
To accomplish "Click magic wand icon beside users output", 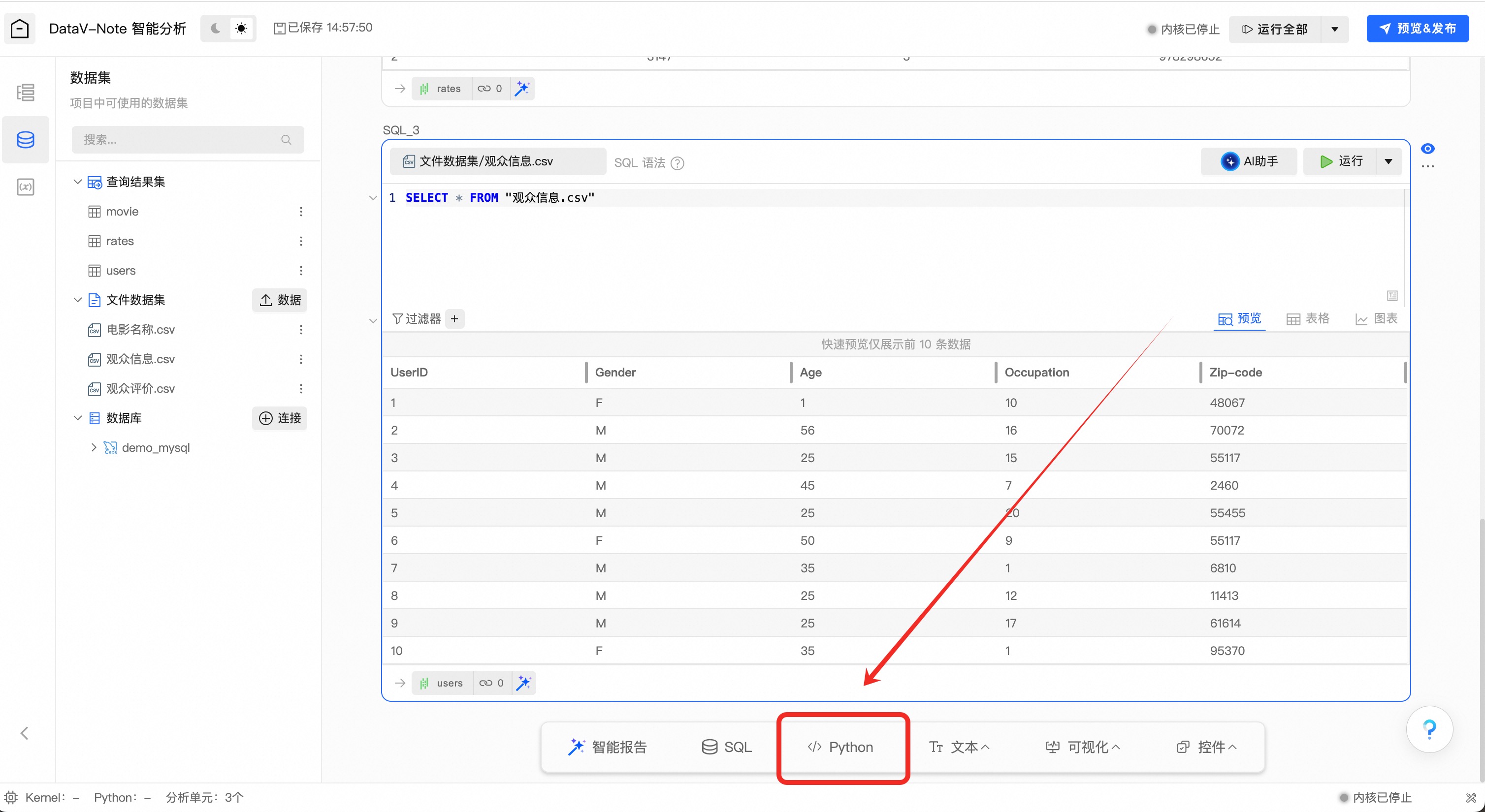I will pyautogui.click(x=523, y=683).
